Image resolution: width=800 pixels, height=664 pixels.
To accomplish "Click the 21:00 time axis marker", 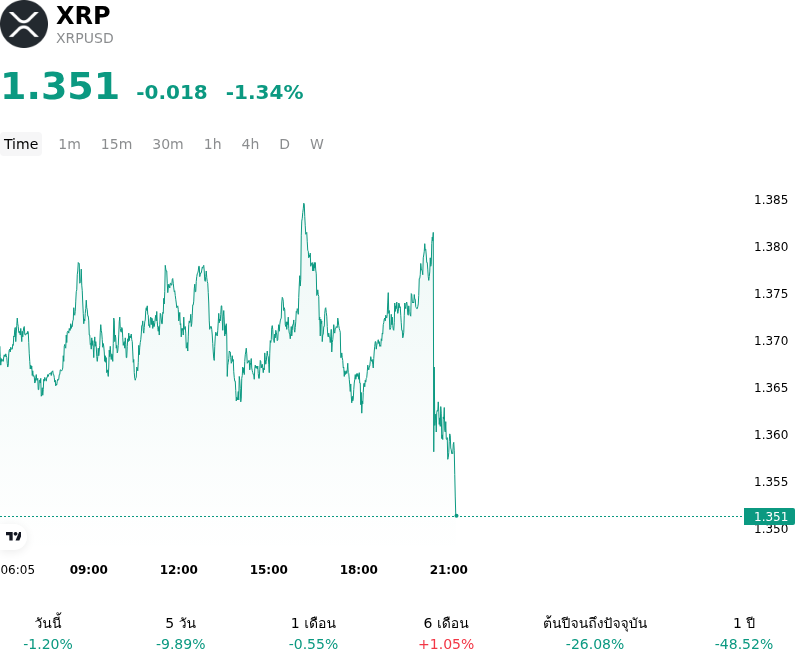I will [x=449, y=570].
